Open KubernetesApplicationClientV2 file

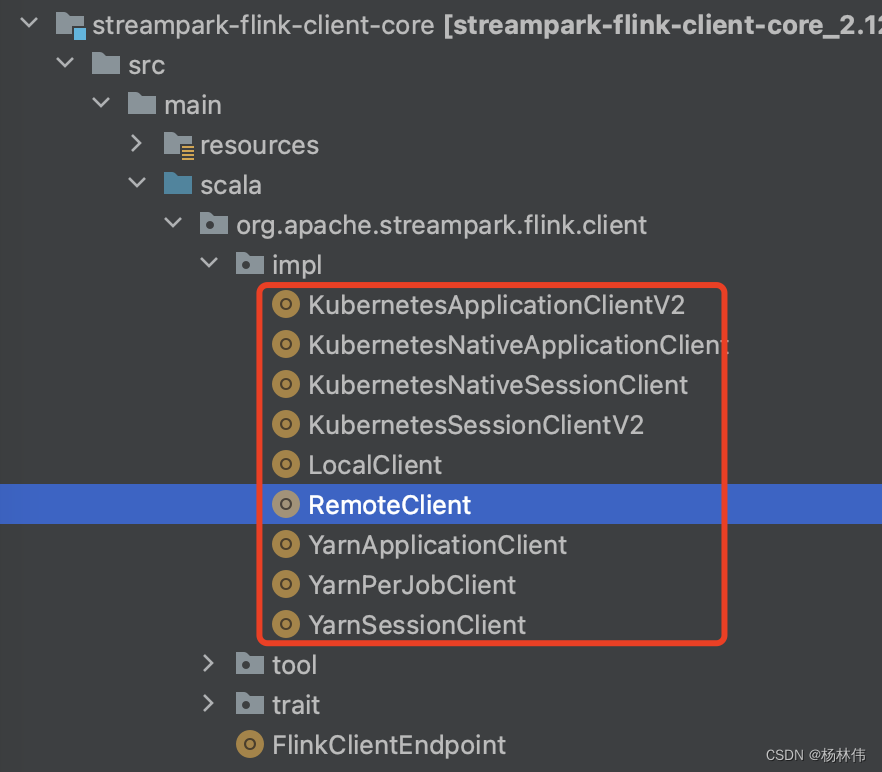click(497, 305)
